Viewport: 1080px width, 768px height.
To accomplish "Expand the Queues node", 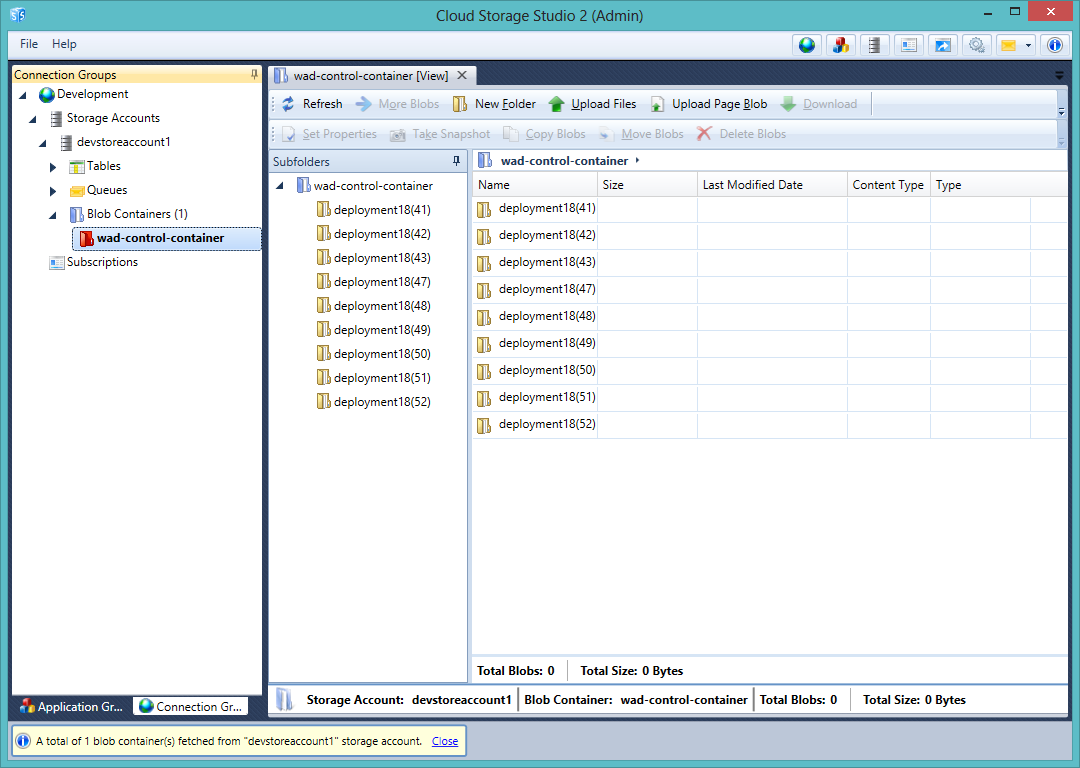I will tap(52, 191).
